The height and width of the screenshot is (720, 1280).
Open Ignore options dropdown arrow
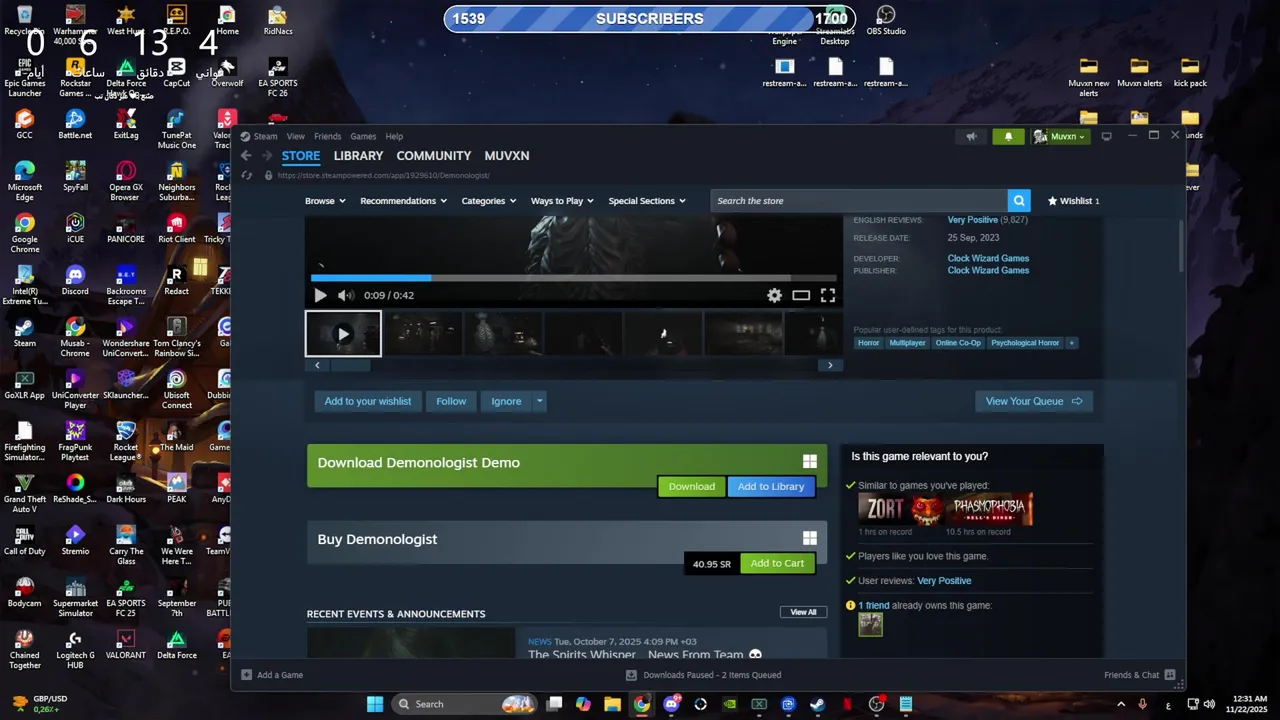(x=539, y=401)
